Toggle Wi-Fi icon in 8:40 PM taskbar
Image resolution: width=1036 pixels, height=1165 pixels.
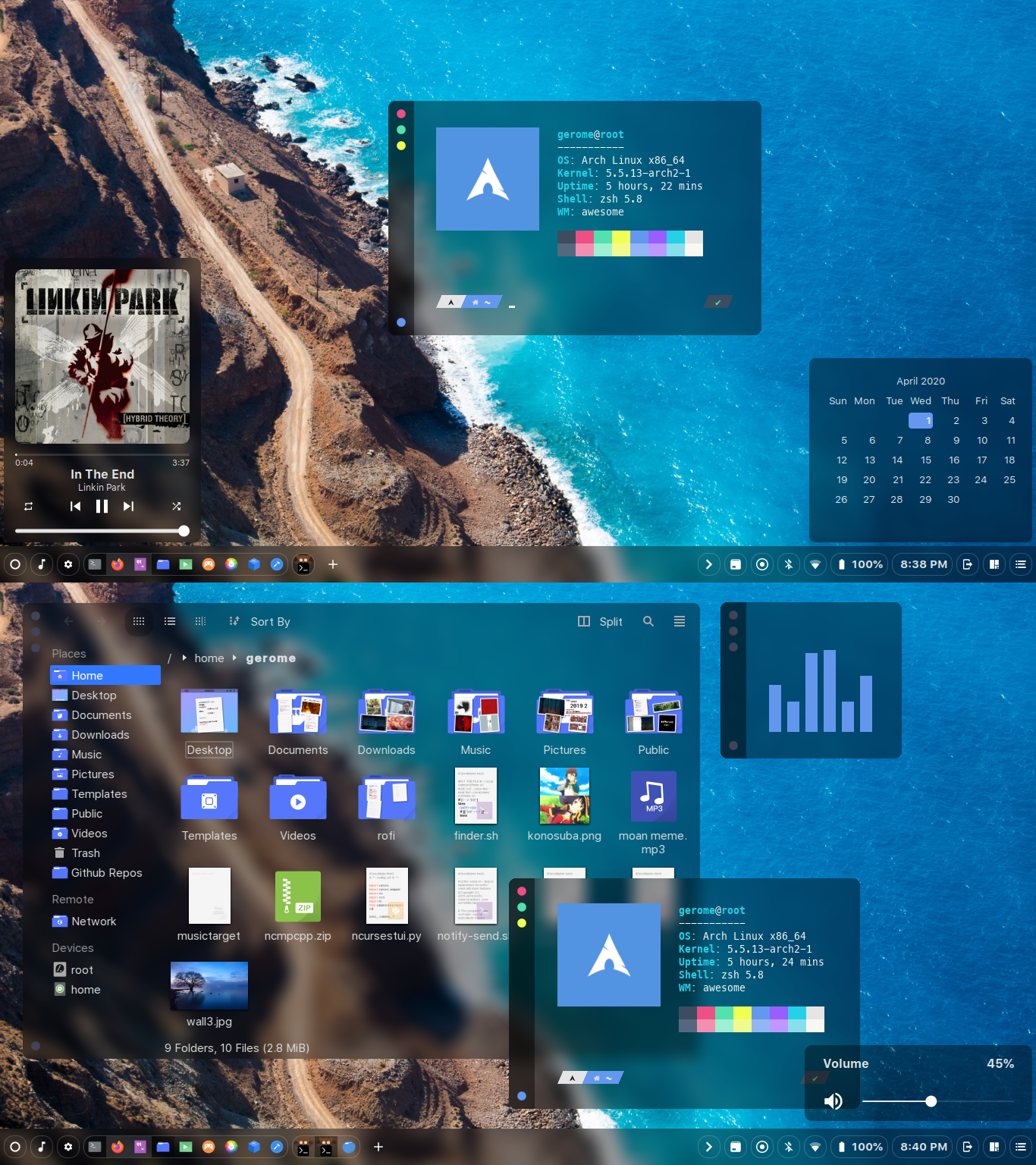point(815,1147)
